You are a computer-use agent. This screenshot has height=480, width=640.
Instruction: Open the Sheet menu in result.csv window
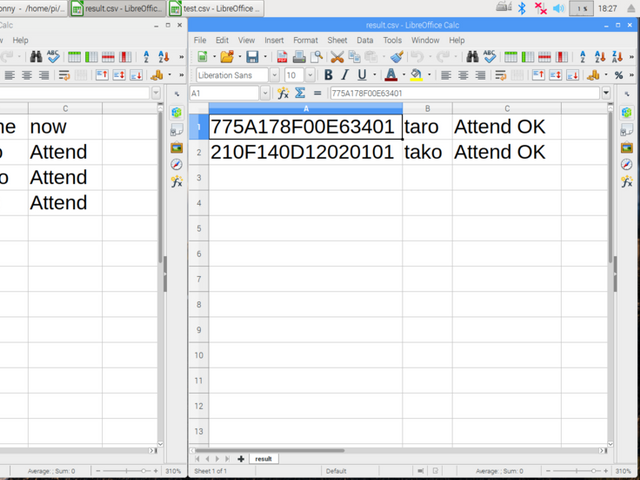pyautogui.click(x=337, y=40)
